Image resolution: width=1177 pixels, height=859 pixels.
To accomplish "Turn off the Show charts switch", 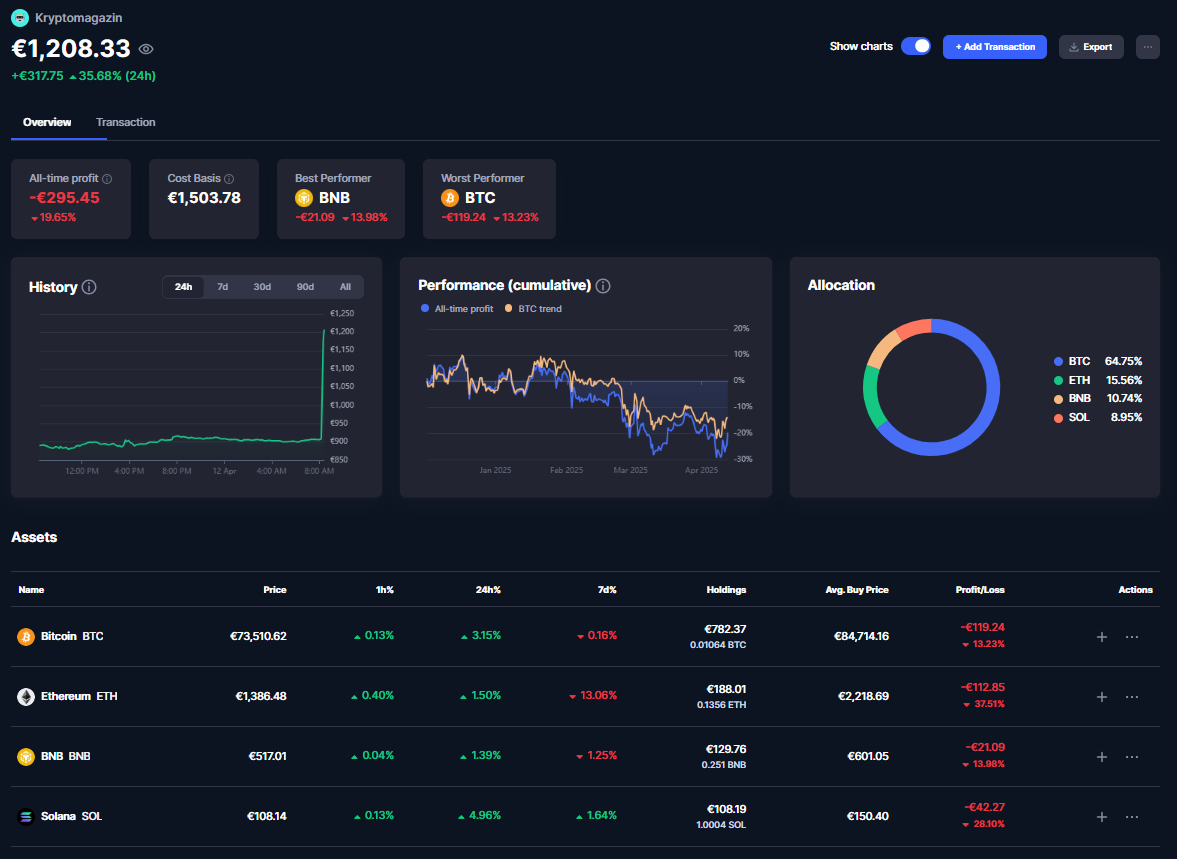I will click(x=916, y=46).
